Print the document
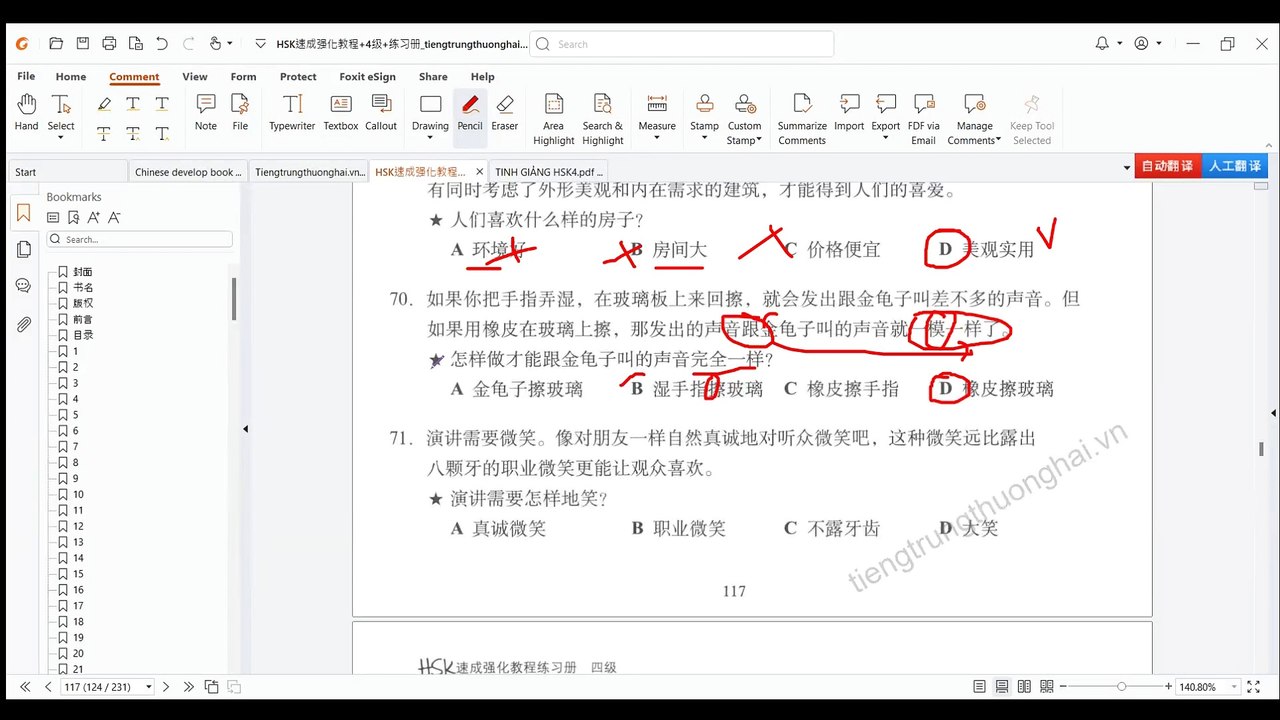This screenshot has height=720, width=1280. pyautogui.click(x=109, y=43)
